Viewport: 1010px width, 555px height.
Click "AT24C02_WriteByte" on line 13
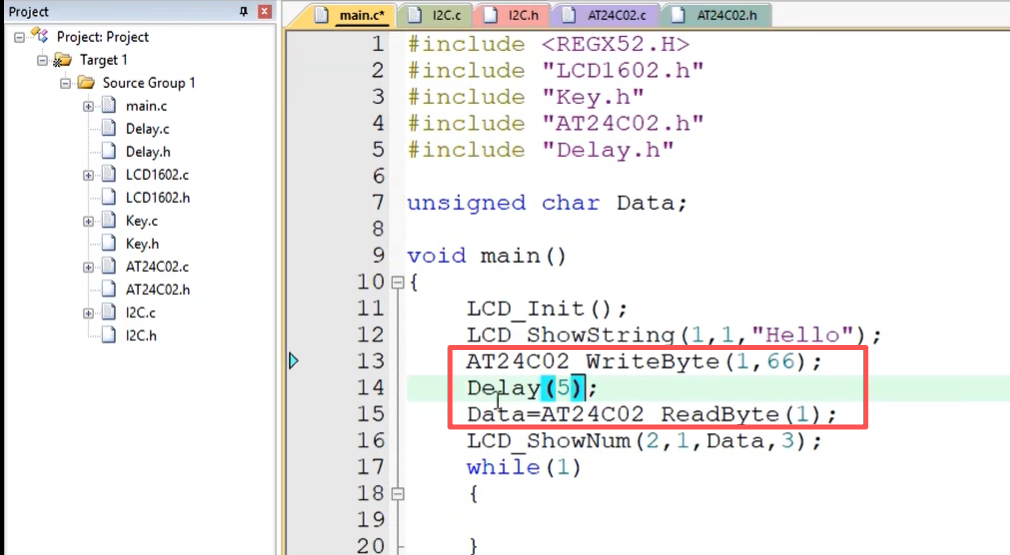point(593,362)
